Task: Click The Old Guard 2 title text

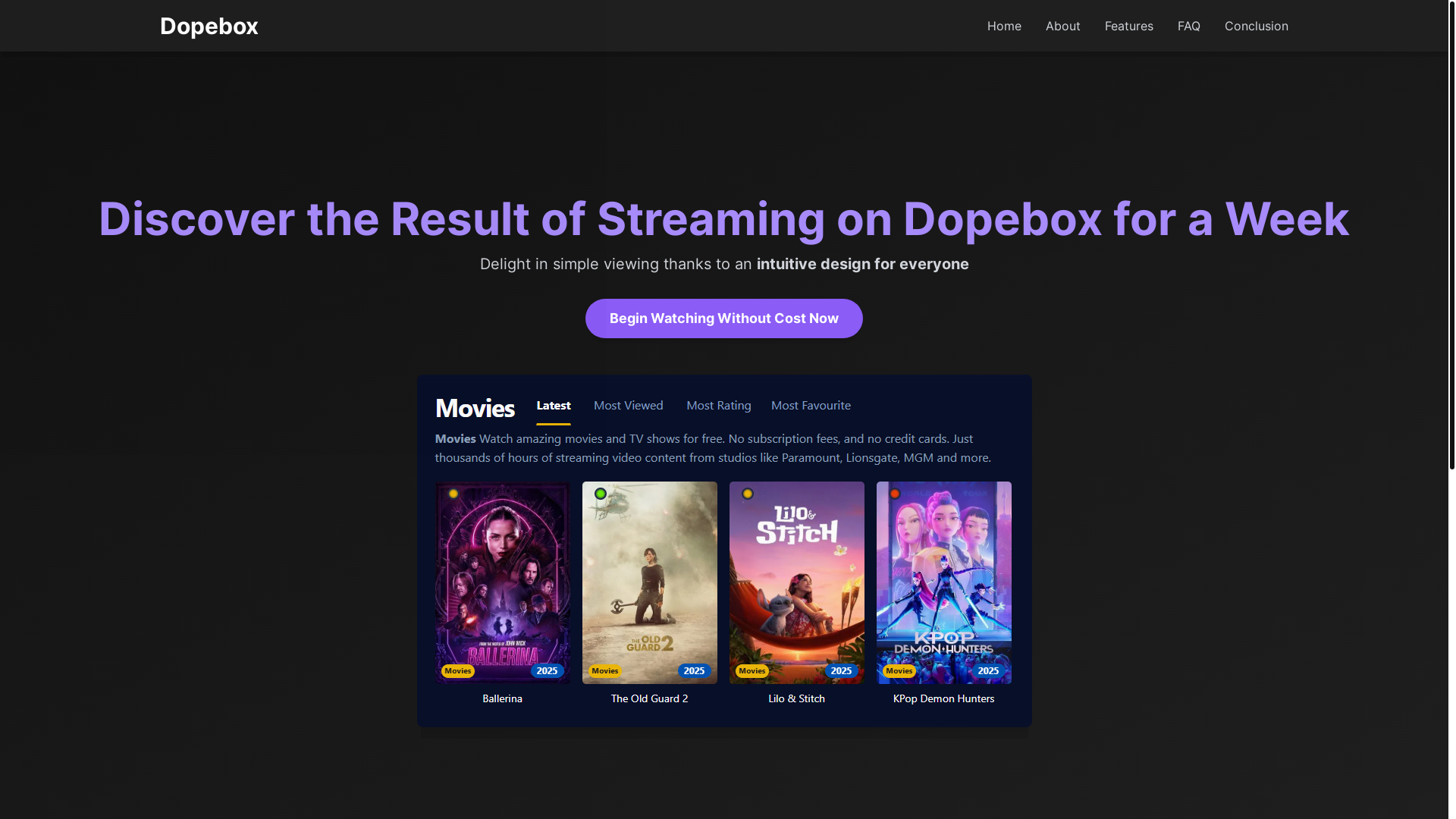Action: click(x=649, y=698)
